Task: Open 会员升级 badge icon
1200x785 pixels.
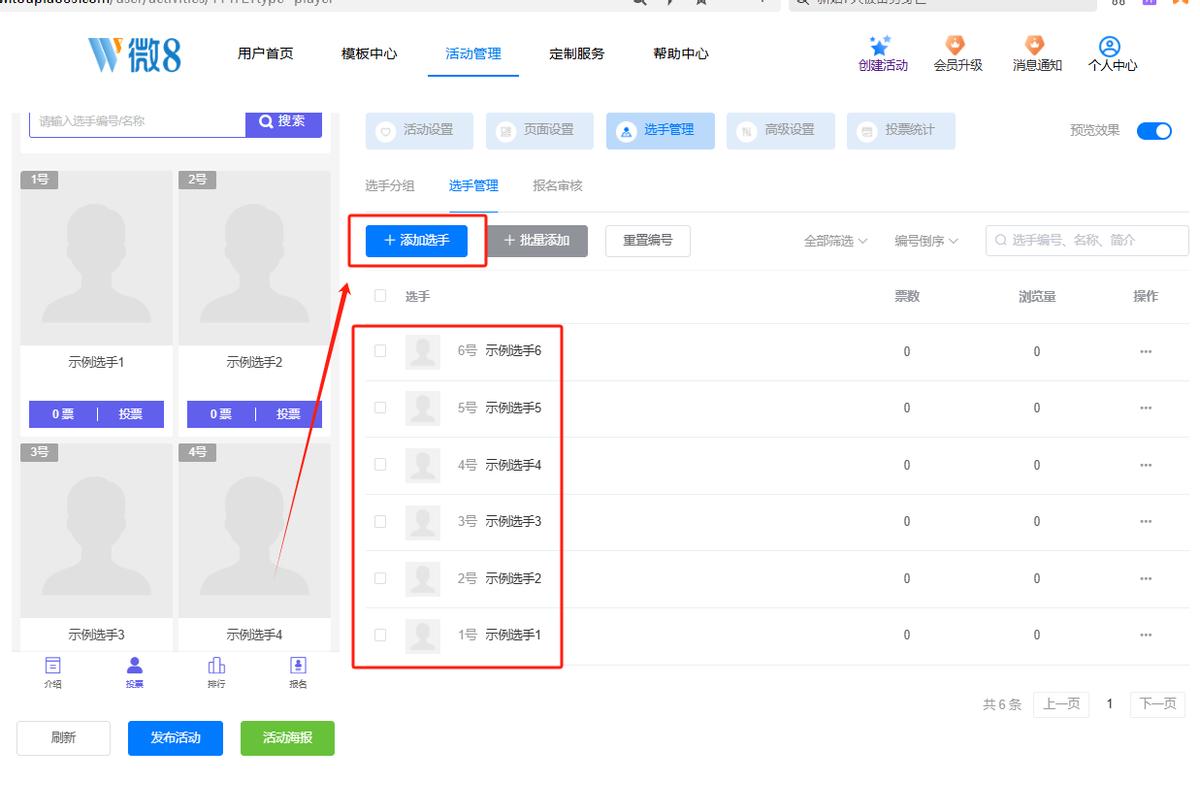Action: coord(956,46)
